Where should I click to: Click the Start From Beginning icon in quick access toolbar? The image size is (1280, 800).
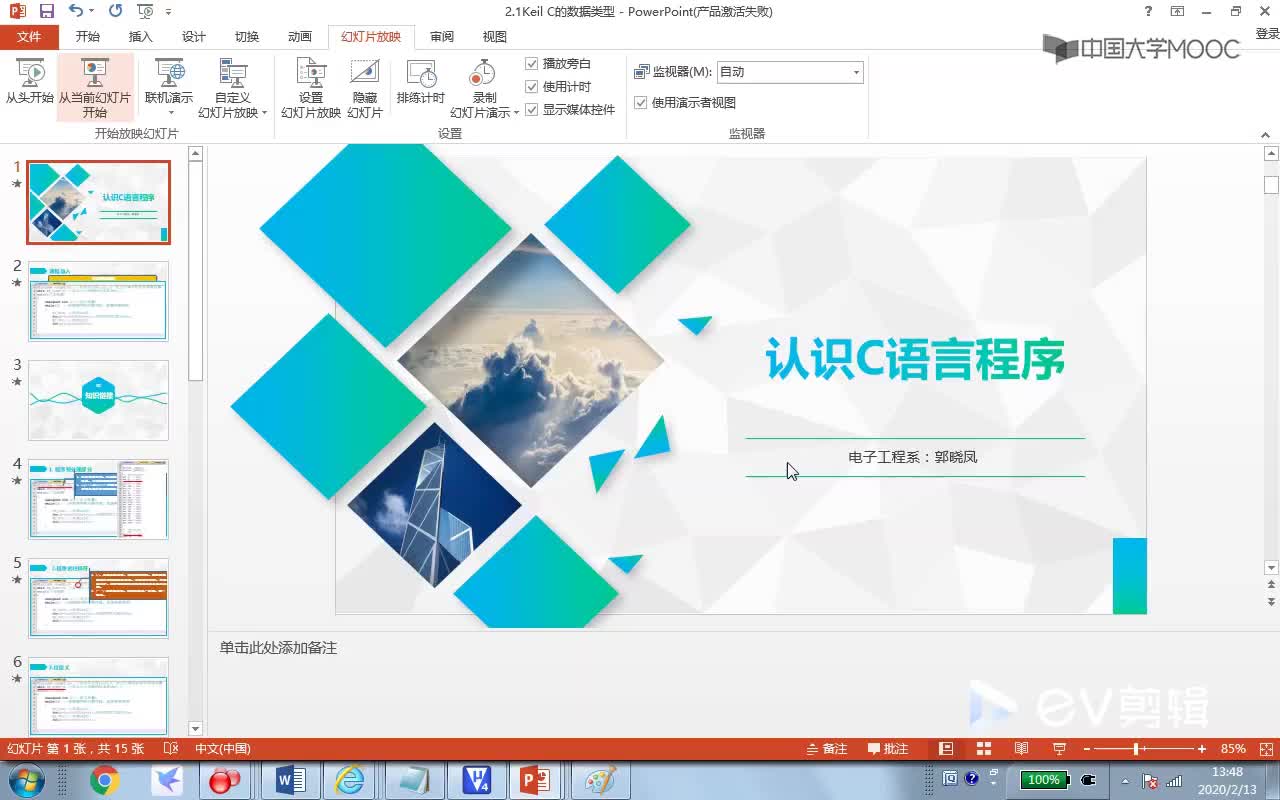(x=145, y=12)
